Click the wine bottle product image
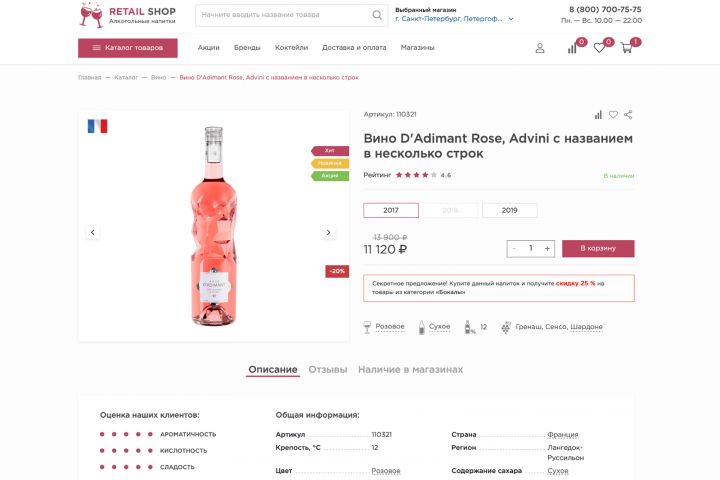 point(213,225)
